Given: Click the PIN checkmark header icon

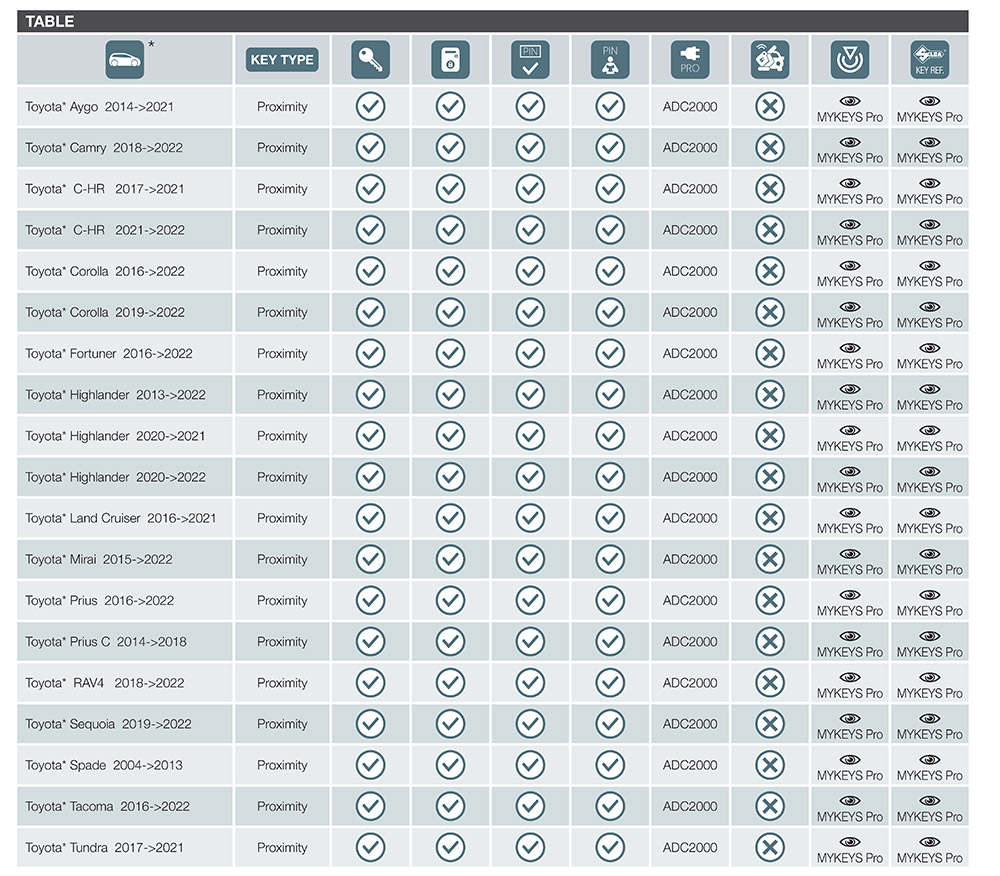Looking at the screenshot, I should click(x=530, y=60).
